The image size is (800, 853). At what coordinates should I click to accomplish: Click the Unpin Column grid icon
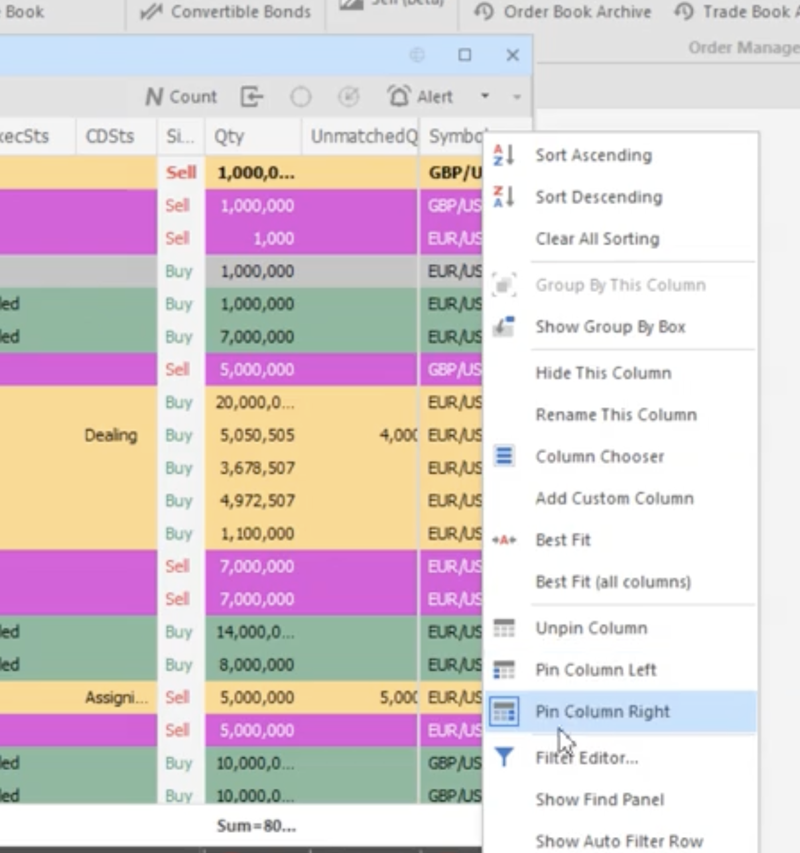click(505, 628)
